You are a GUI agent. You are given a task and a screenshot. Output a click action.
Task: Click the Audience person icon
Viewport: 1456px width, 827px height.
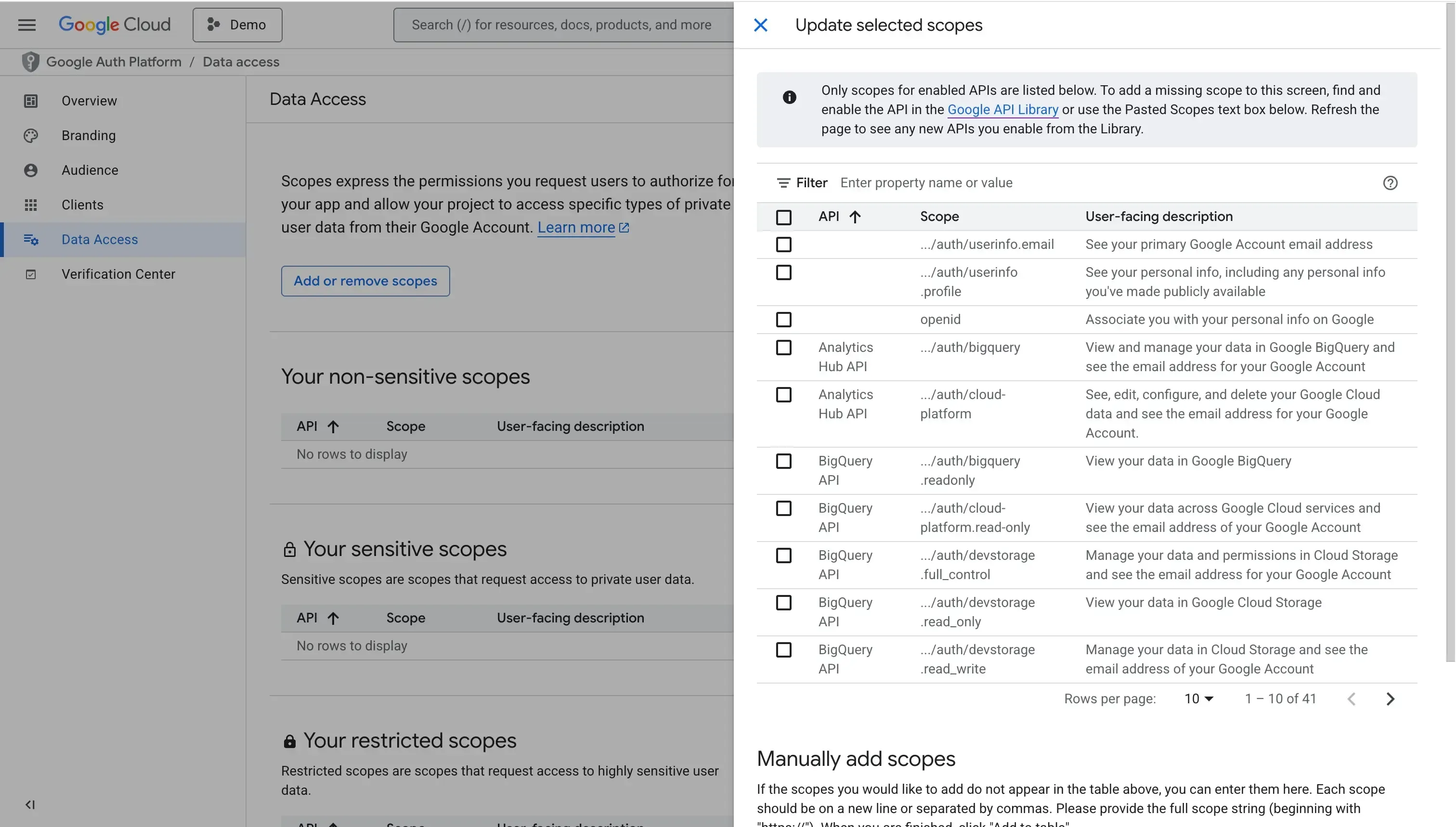pos(31,170)
